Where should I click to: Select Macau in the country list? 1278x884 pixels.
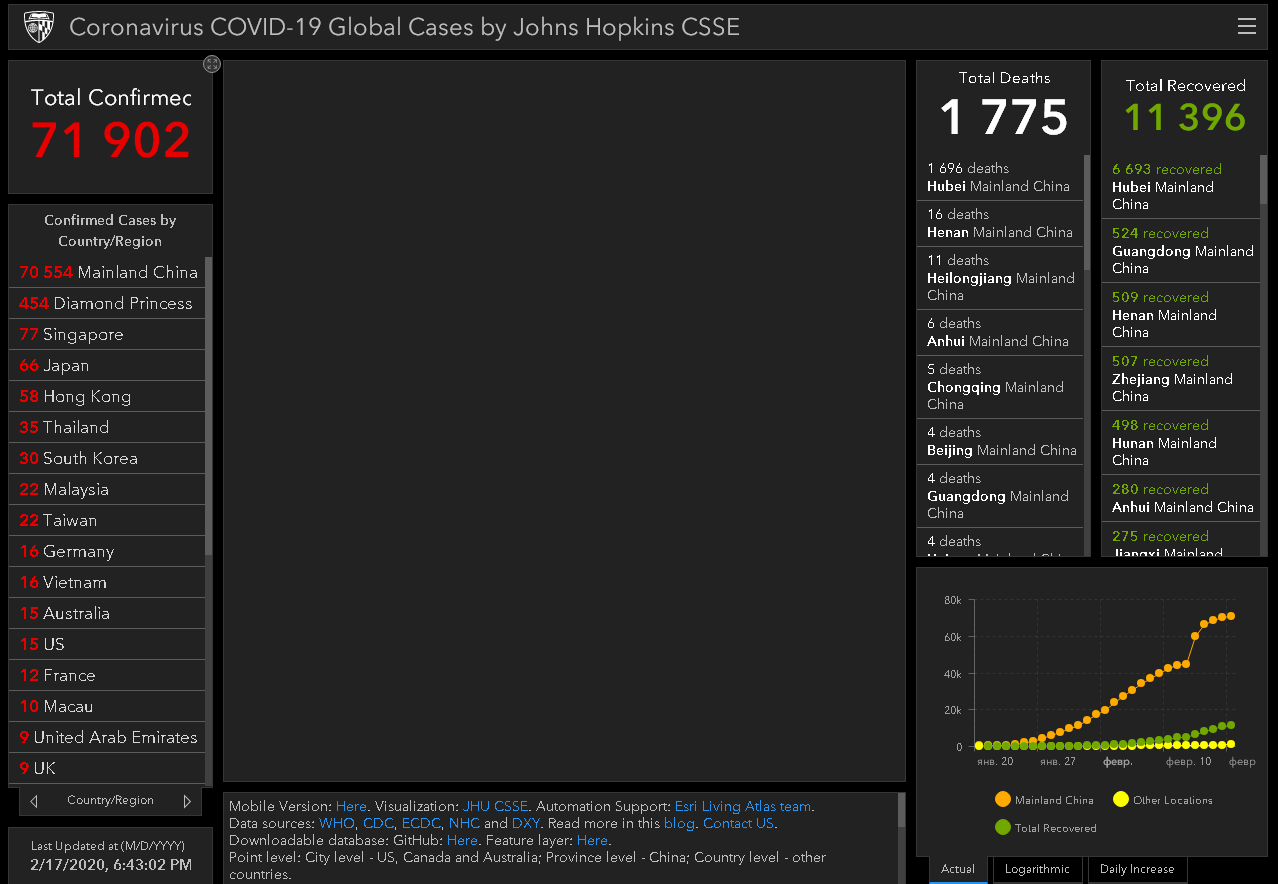point(108,706)
